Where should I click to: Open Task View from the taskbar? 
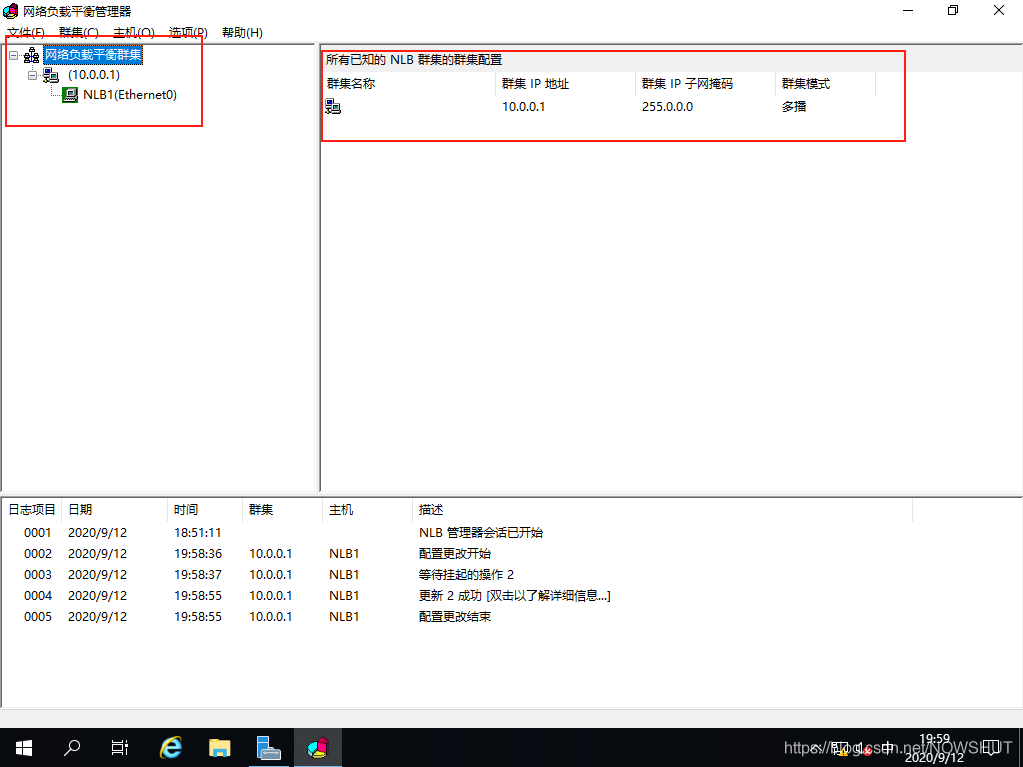click(x=120, y=747)
